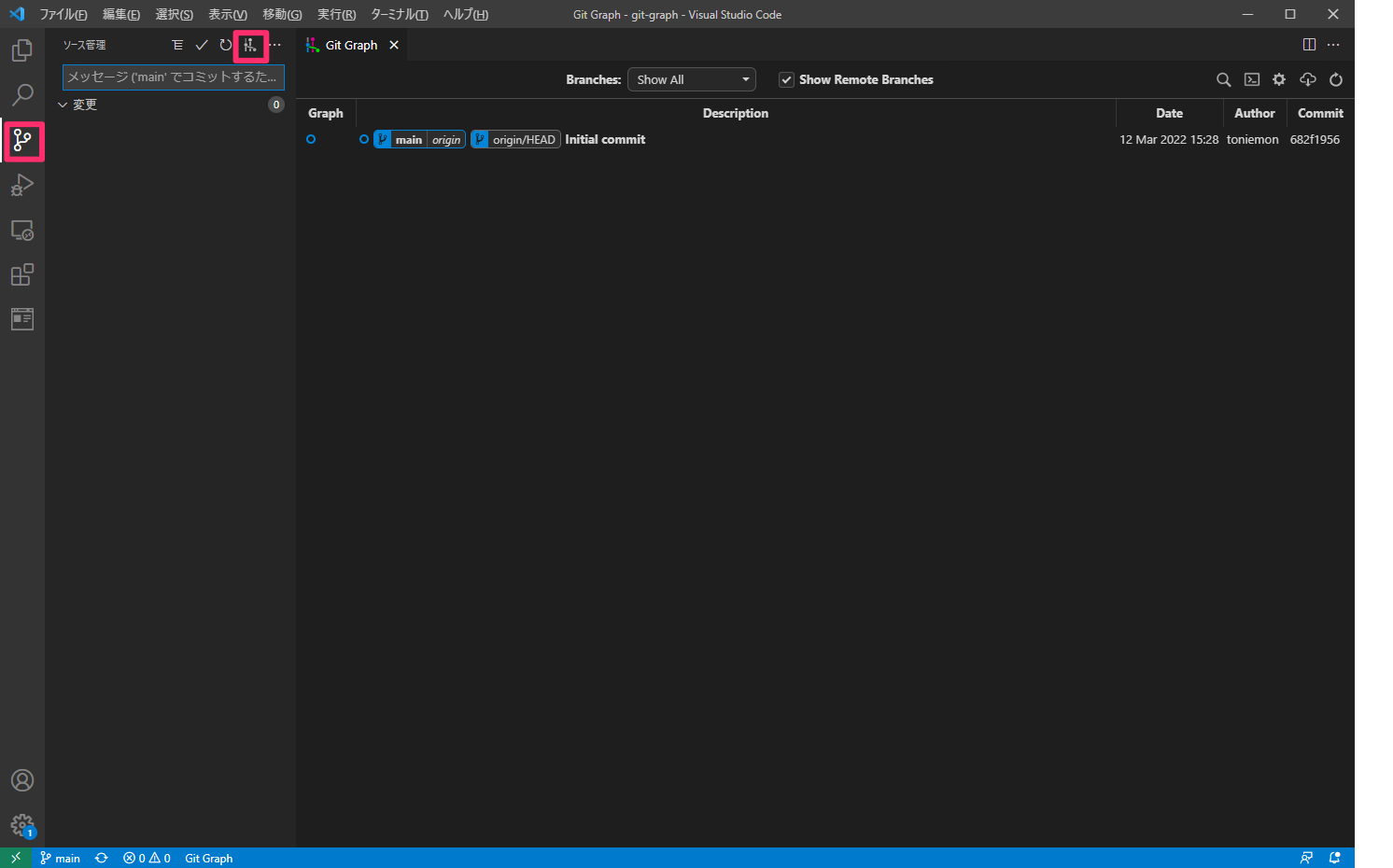Open the Branches Show All dropdown
This screenshot has width=1393, height=868.
[x=691, y=79]
